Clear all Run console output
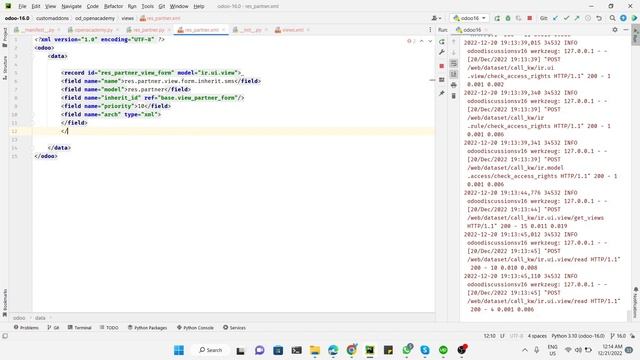 click(x=453, y=96)
